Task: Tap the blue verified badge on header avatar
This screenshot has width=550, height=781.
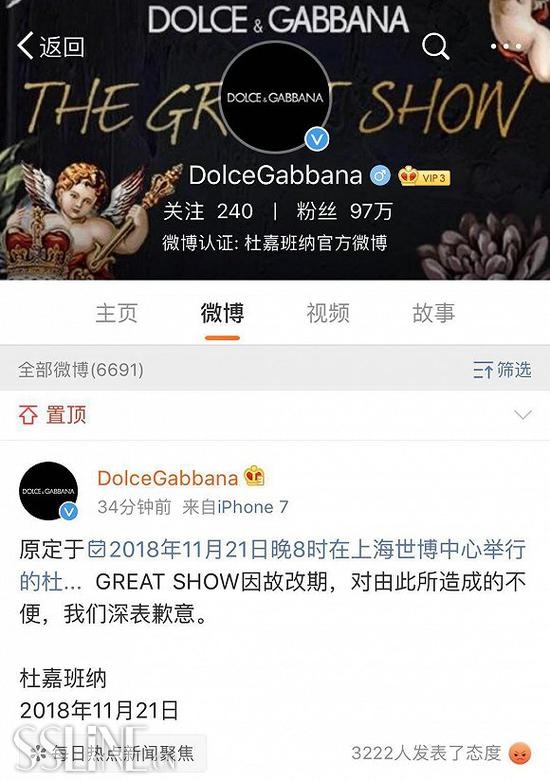Action: click(x=317, y=139)
